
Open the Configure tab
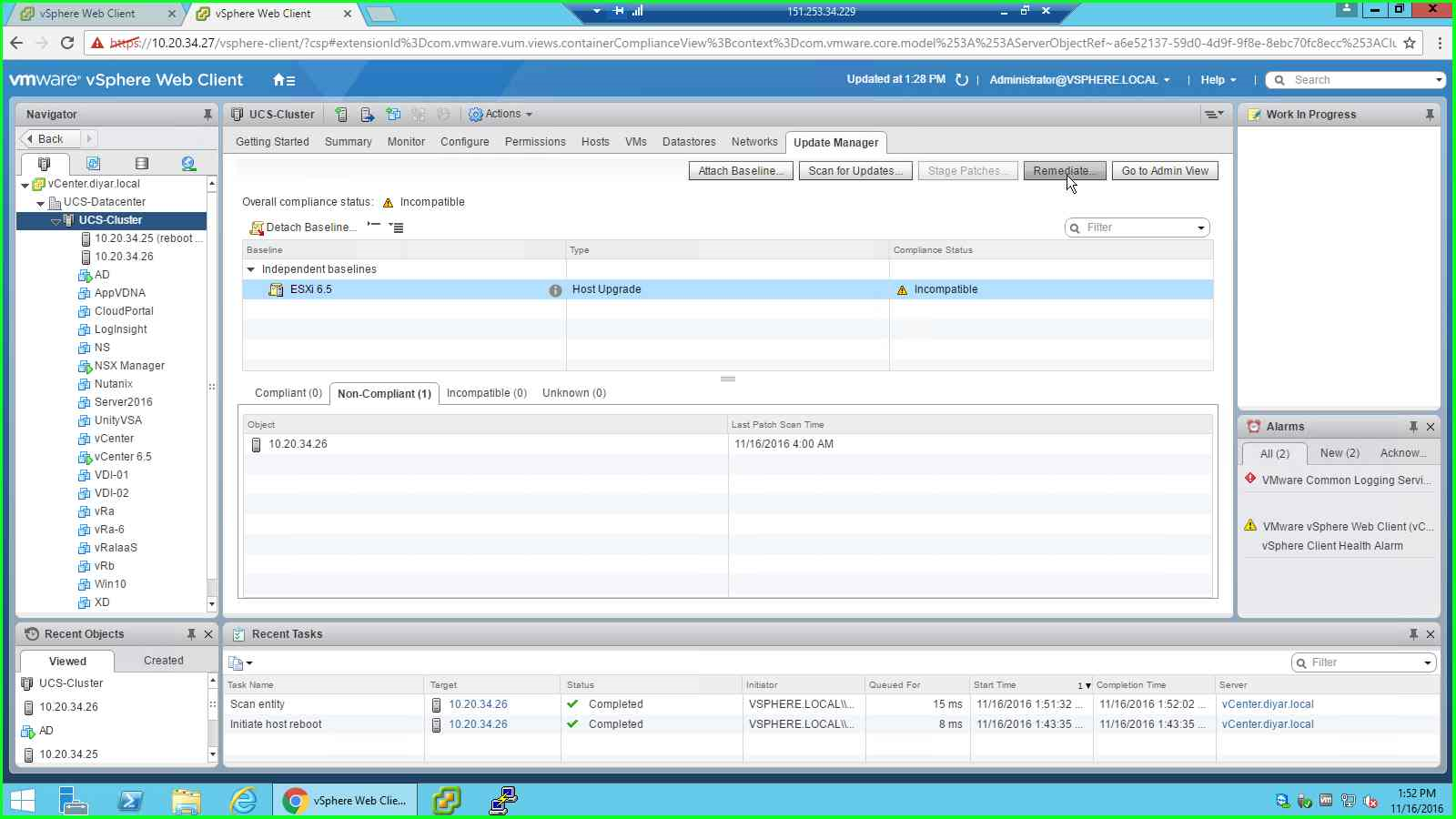465,142
